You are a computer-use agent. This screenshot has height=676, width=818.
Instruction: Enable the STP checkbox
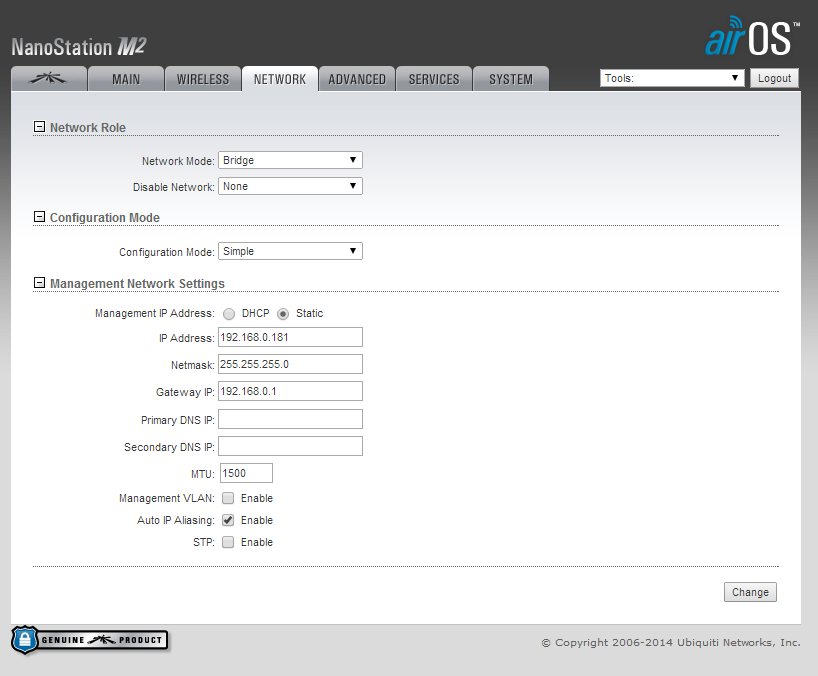tap(228, 542)
